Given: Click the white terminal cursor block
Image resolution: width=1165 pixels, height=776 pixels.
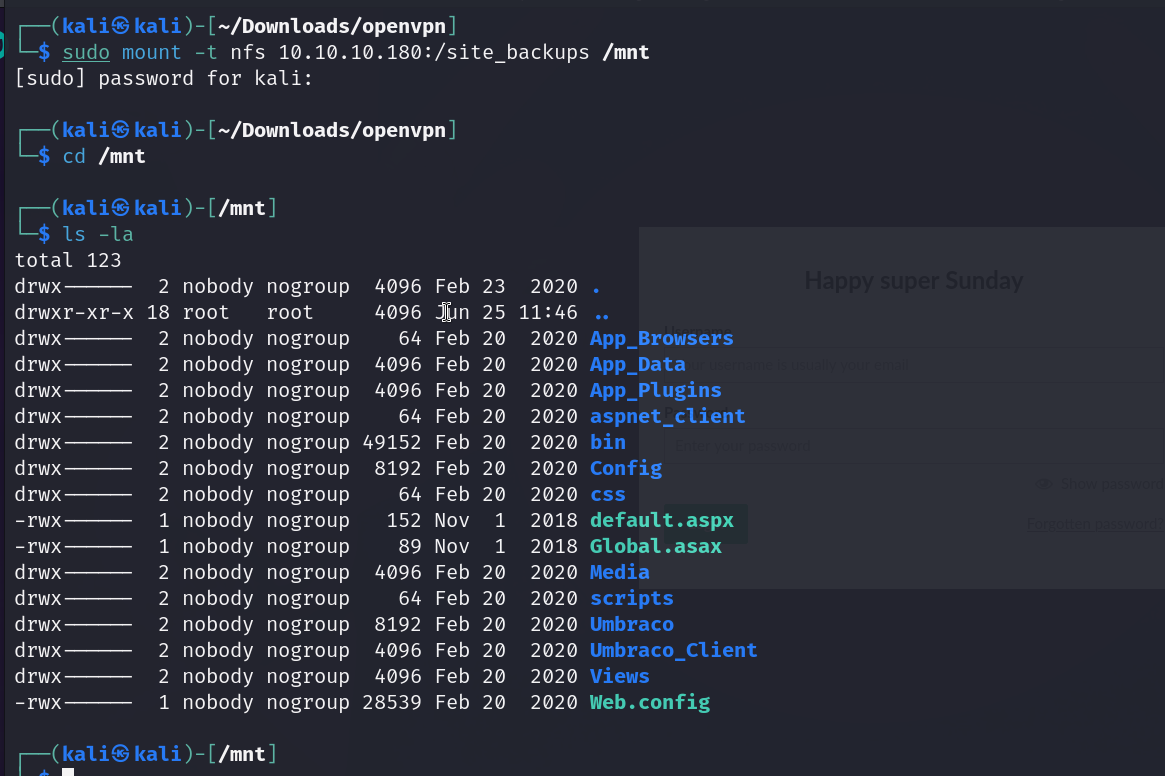Looking at the screenshot, I should pos(68,772).
